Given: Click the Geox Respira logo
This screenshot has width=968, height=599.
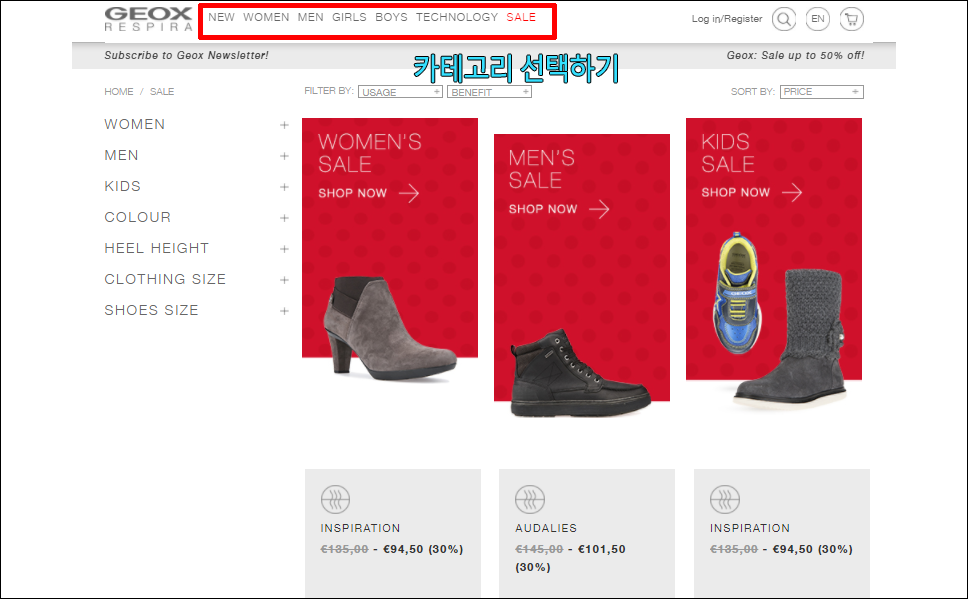Looking at the screenshot, I should point(148,19).
